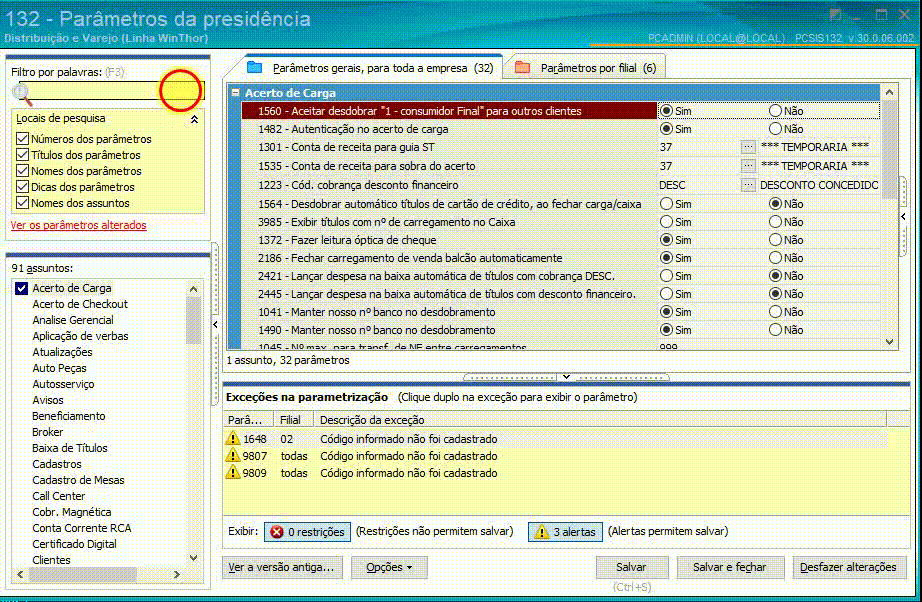Set parameter 3985 to Sim
This screenshot has width=922, height=602.
pos(666,222)
